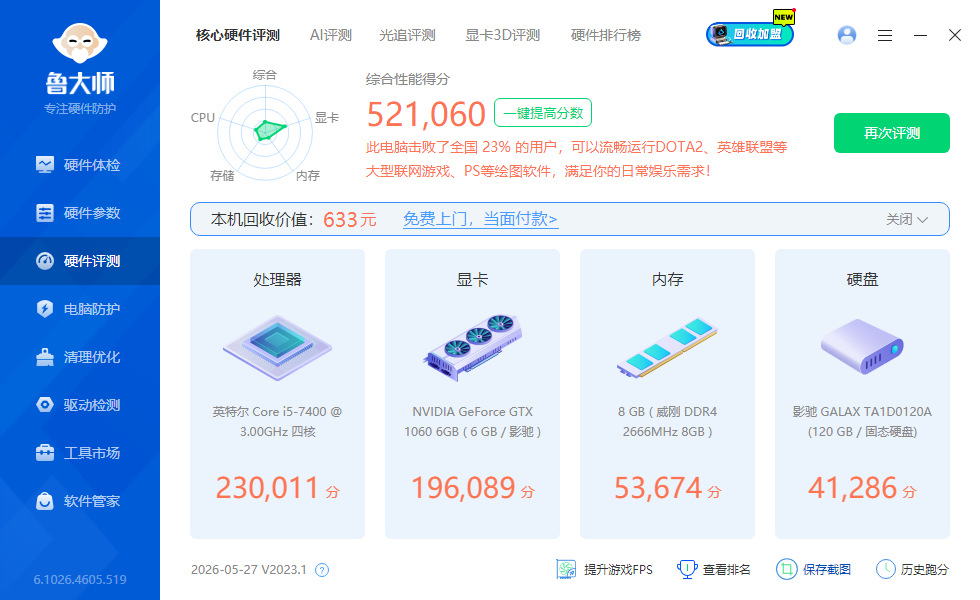
Task: Click 影驰 GALAX TA1D0120A disk text
Action: click(862, 421)
